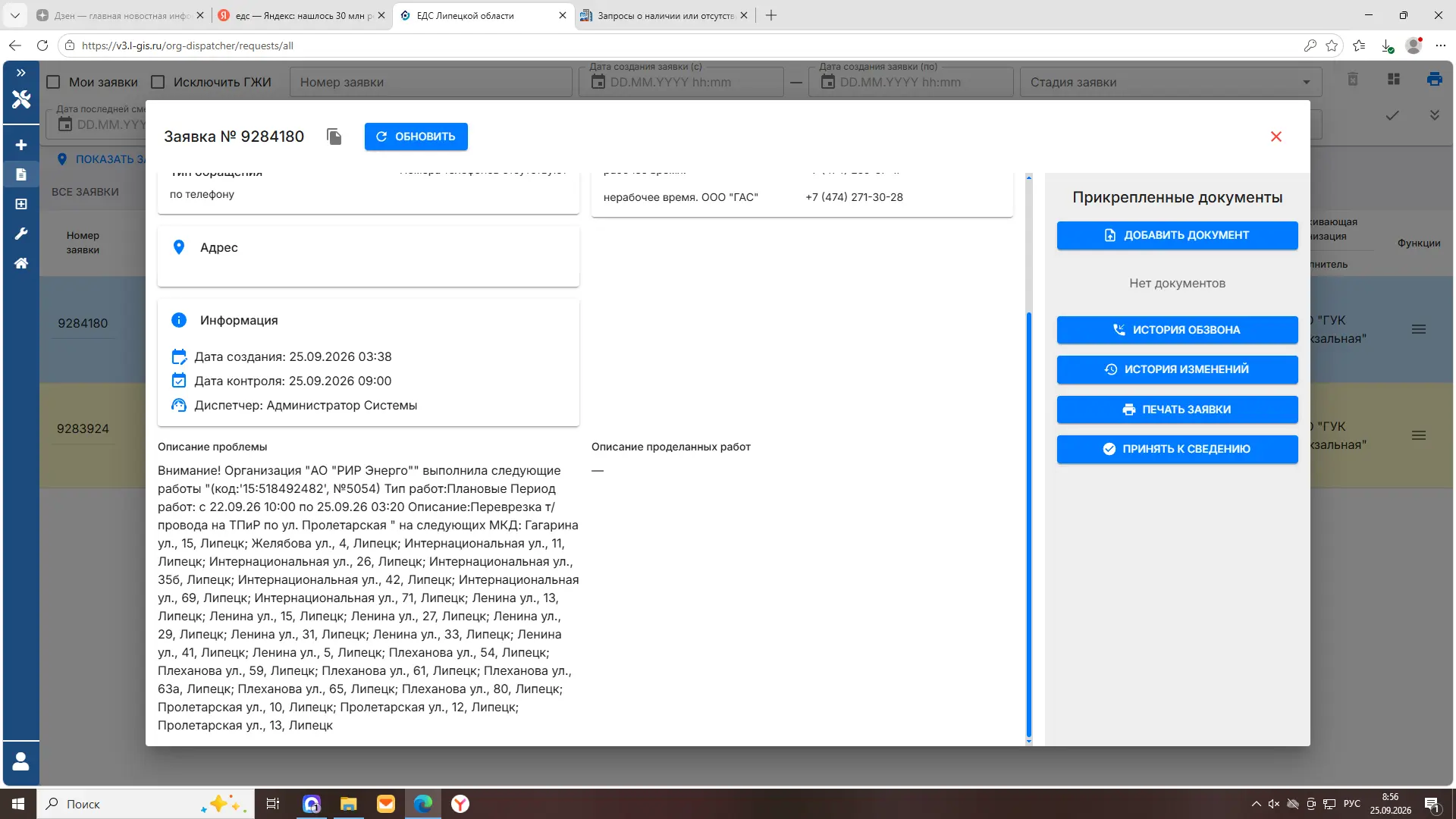Toggle the Исключить ГЖИ checkbox
The height and width of the screenshot is (819, 1456).
click(x=158, y=82)
